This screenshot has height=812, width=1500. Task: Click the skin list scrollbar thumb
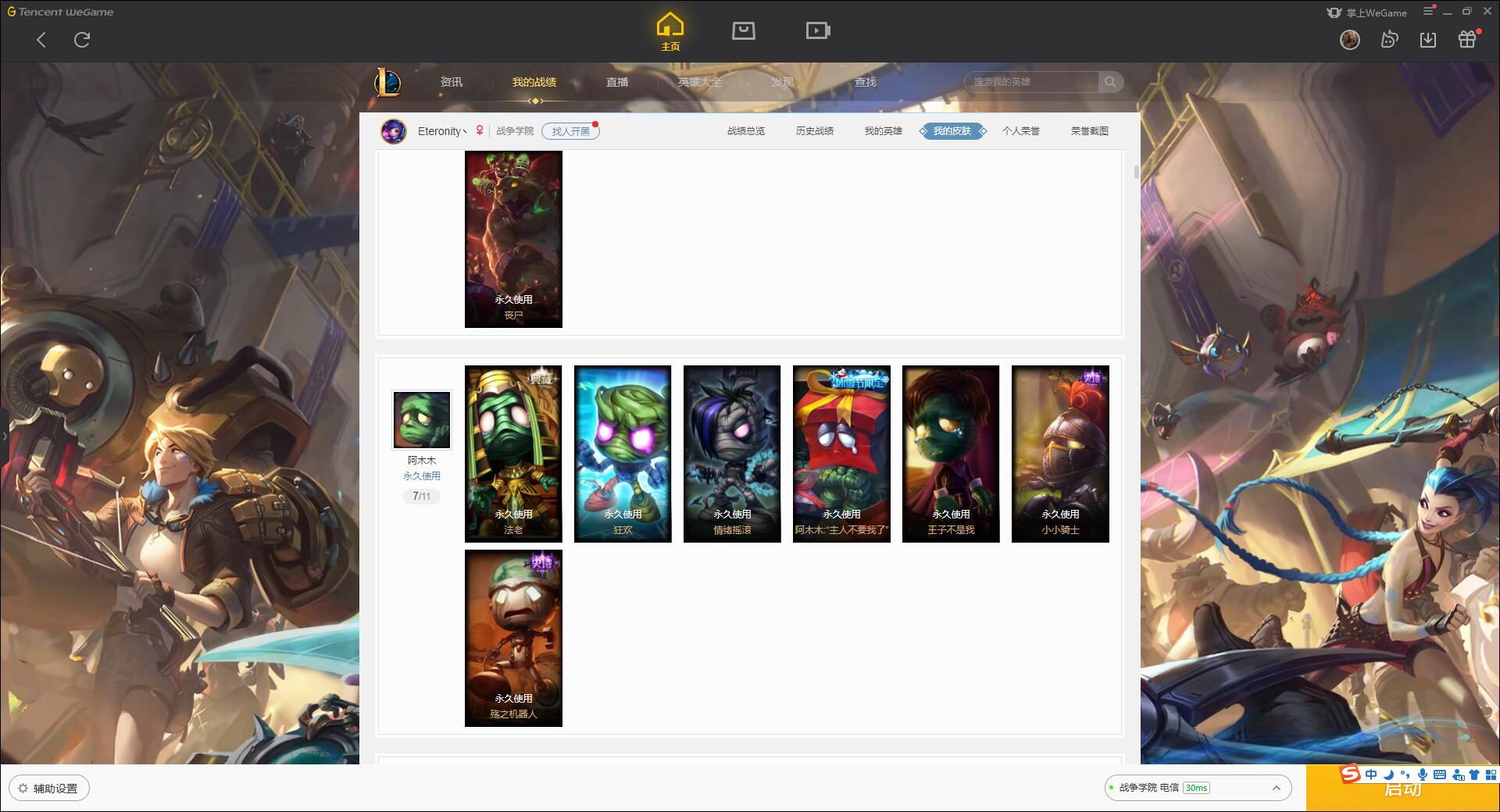(x=1136, y=172)
